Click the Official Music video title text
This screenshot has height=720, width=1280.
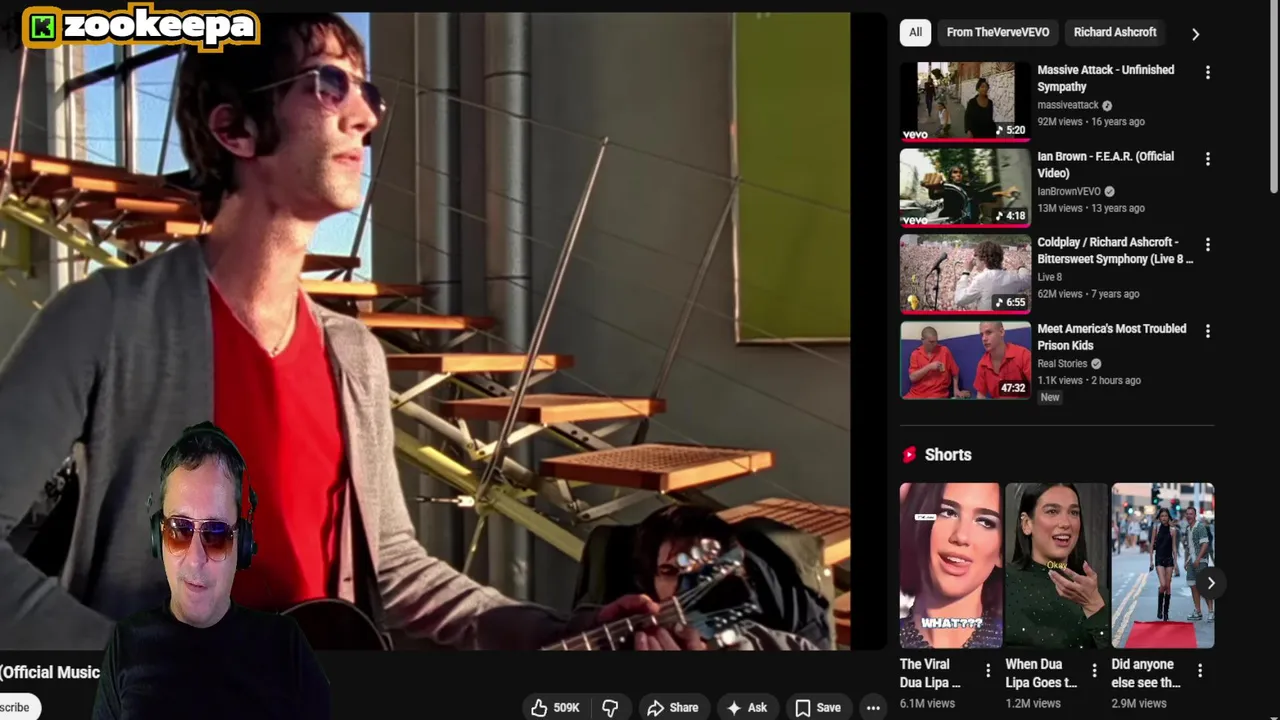(x=50, y=672)
